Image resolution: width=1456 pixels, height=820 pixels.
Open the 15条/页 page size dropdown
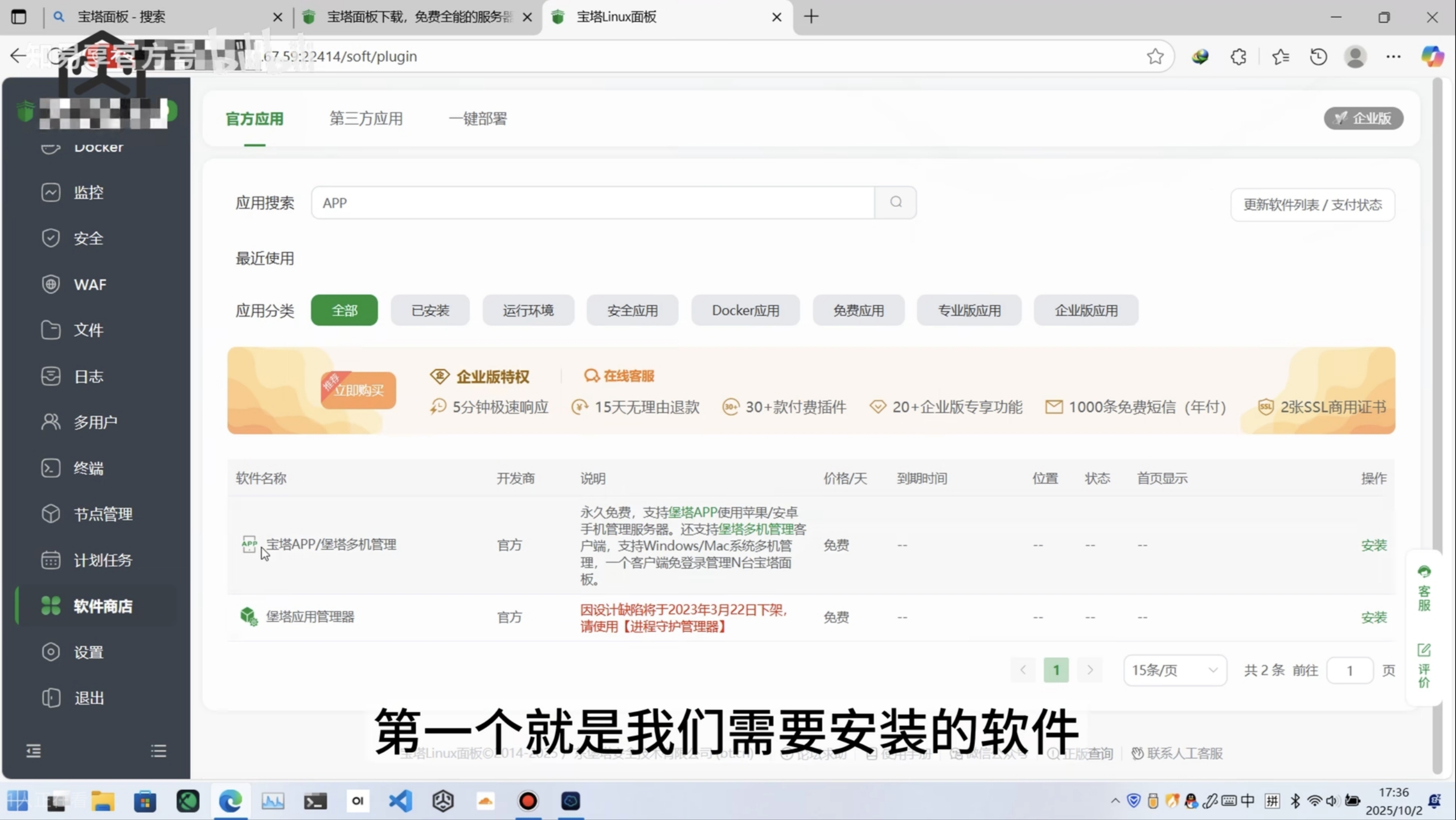point(1174,670)
